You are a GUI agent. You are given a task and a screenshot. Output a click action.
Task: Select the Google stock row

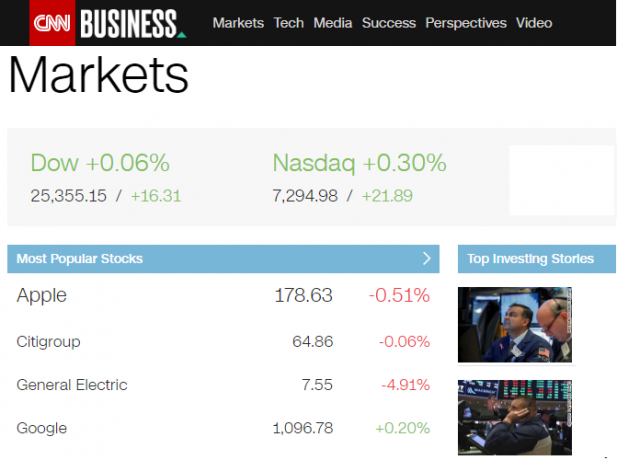tap(223, 428)
